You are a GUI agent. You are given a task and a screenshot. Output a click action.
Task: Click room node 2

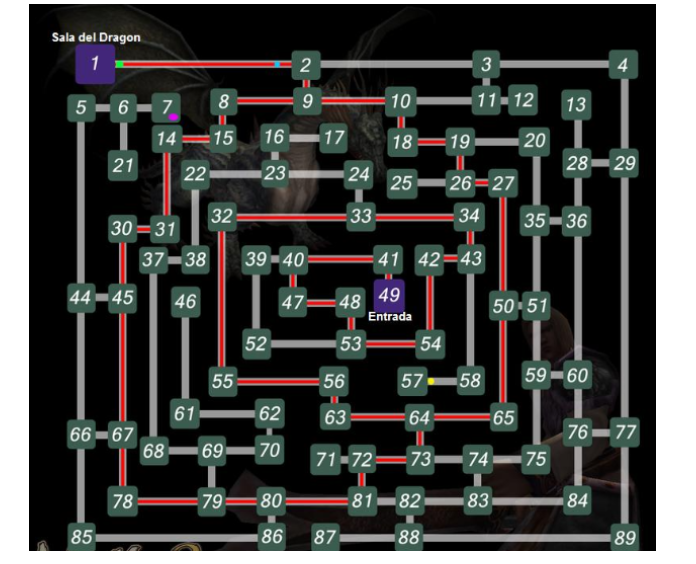coord(306,66)
